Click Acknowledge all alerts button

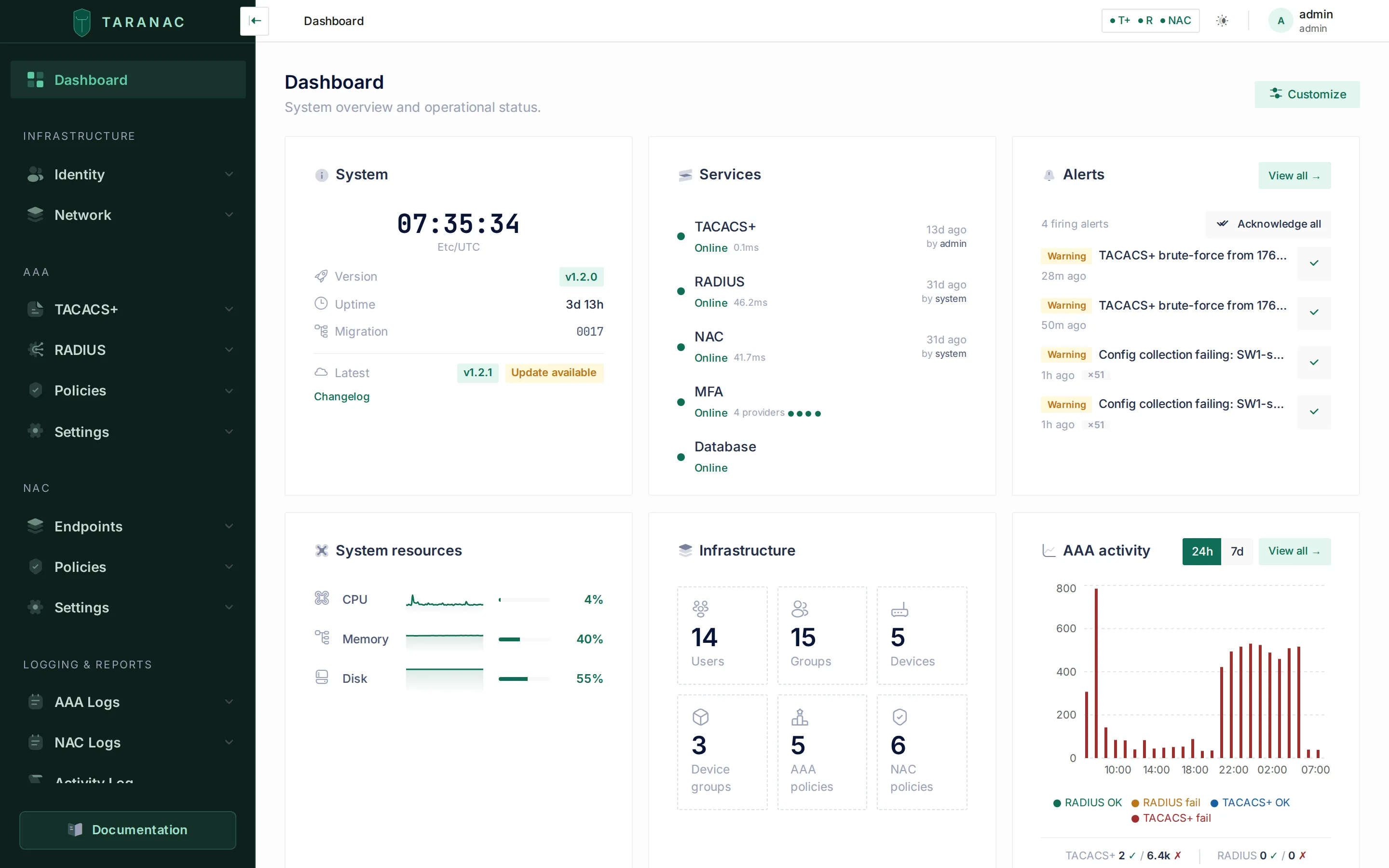(1268, 224)
